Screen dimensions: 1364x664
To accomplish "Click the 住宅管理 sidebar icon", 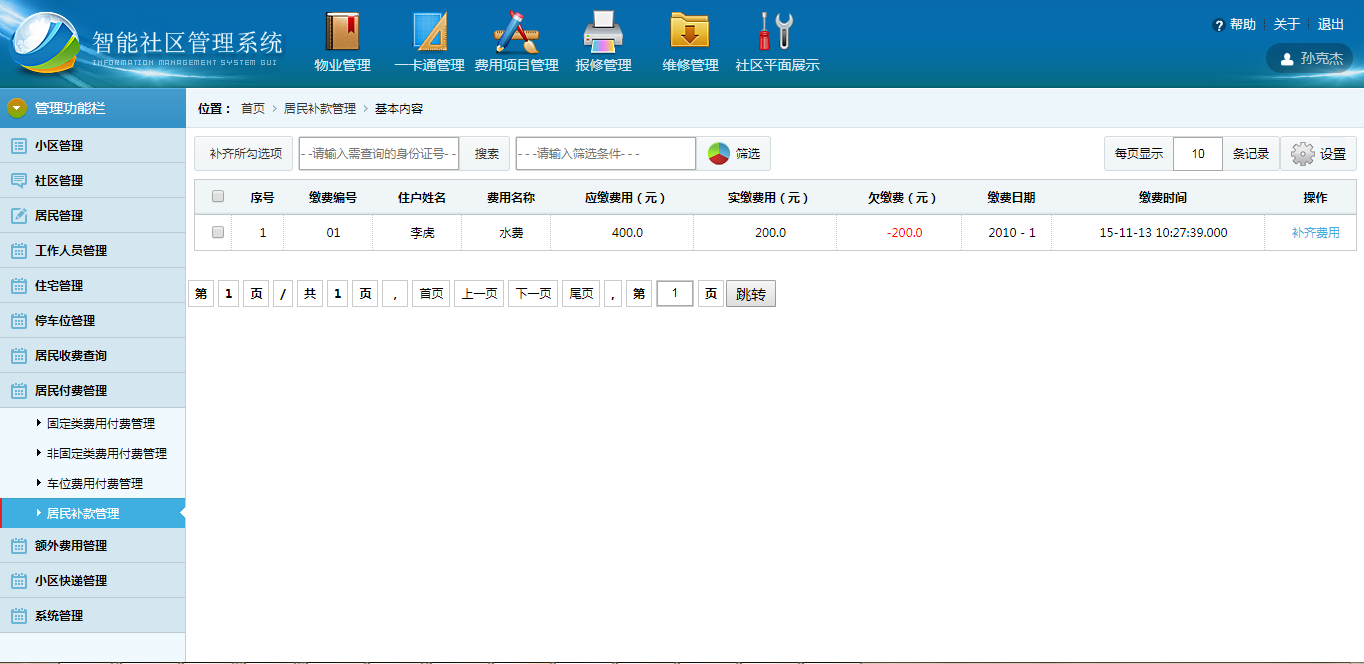I will click(x=18, y=286).
